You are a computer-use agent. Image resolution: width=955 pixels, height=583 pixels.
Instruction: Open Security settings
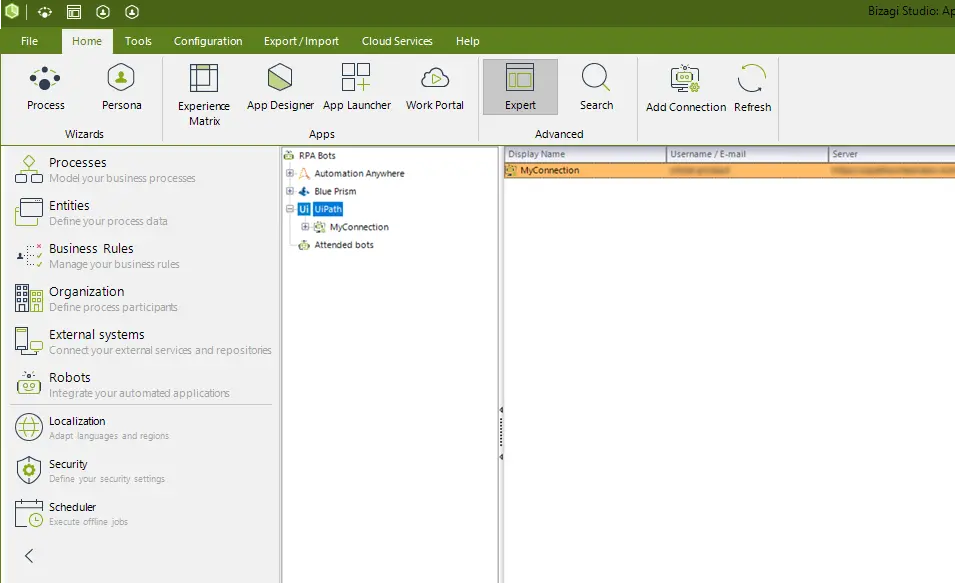tap(90, 470)
